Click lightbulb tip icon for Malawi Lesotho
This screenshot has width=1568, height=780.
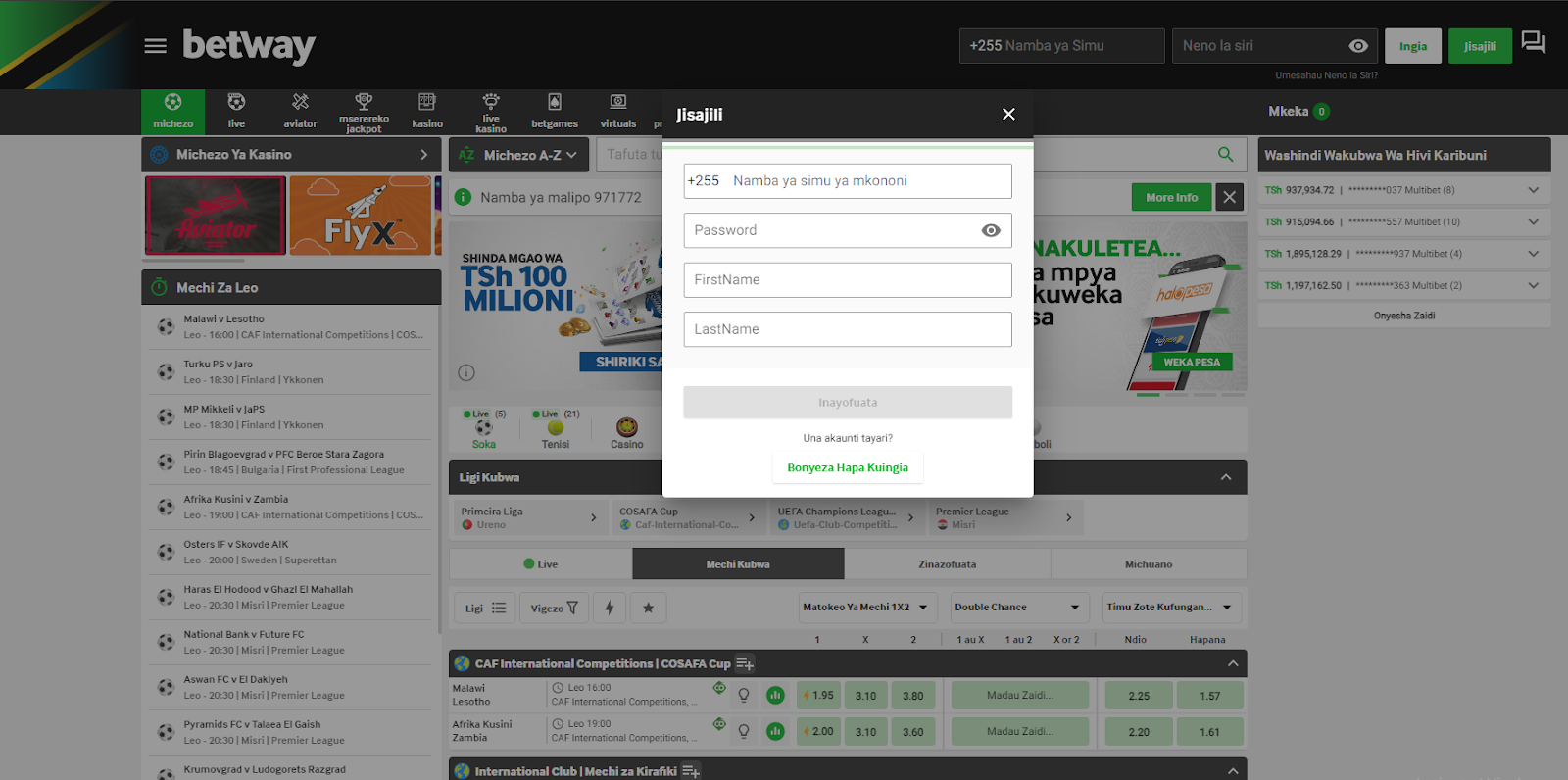click(744, 695)
